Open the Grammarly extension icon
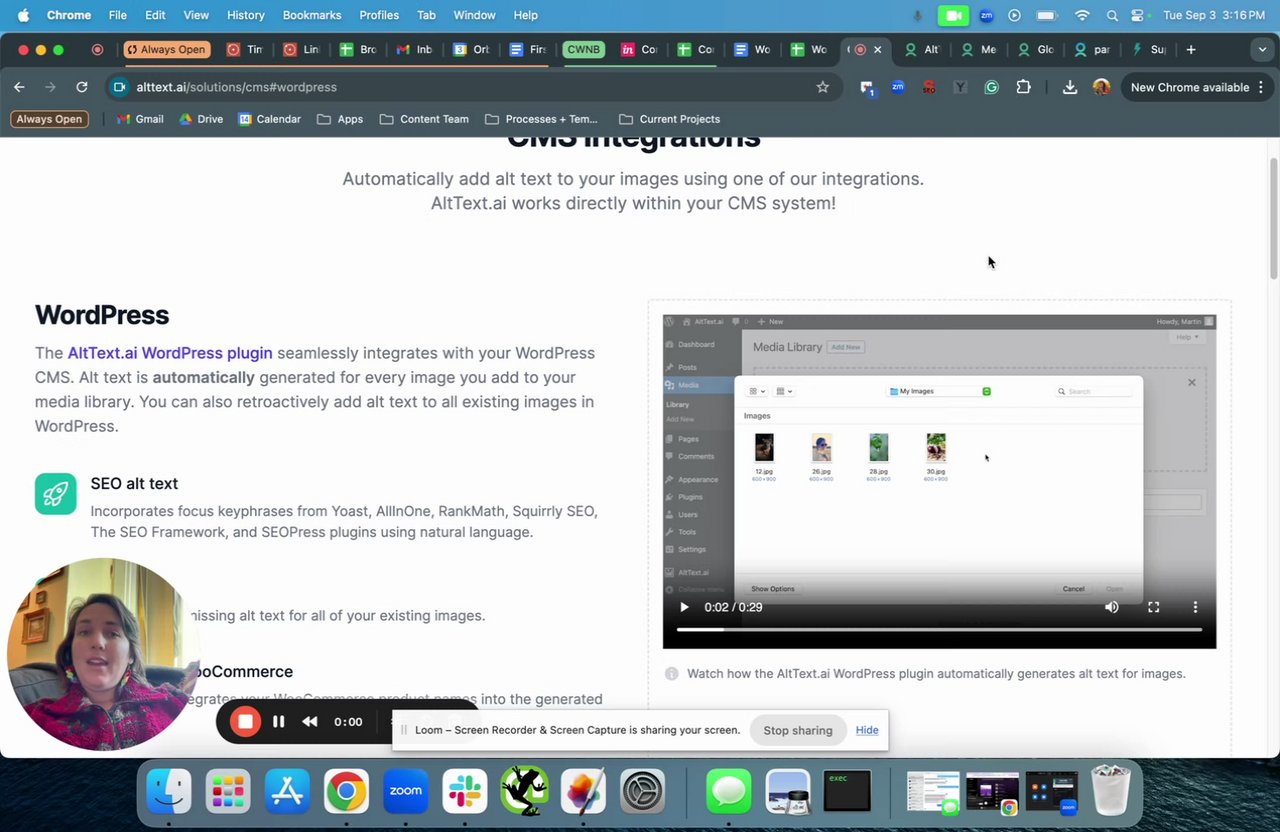This screenshot has width=1280, height=832. pos(991,87)
